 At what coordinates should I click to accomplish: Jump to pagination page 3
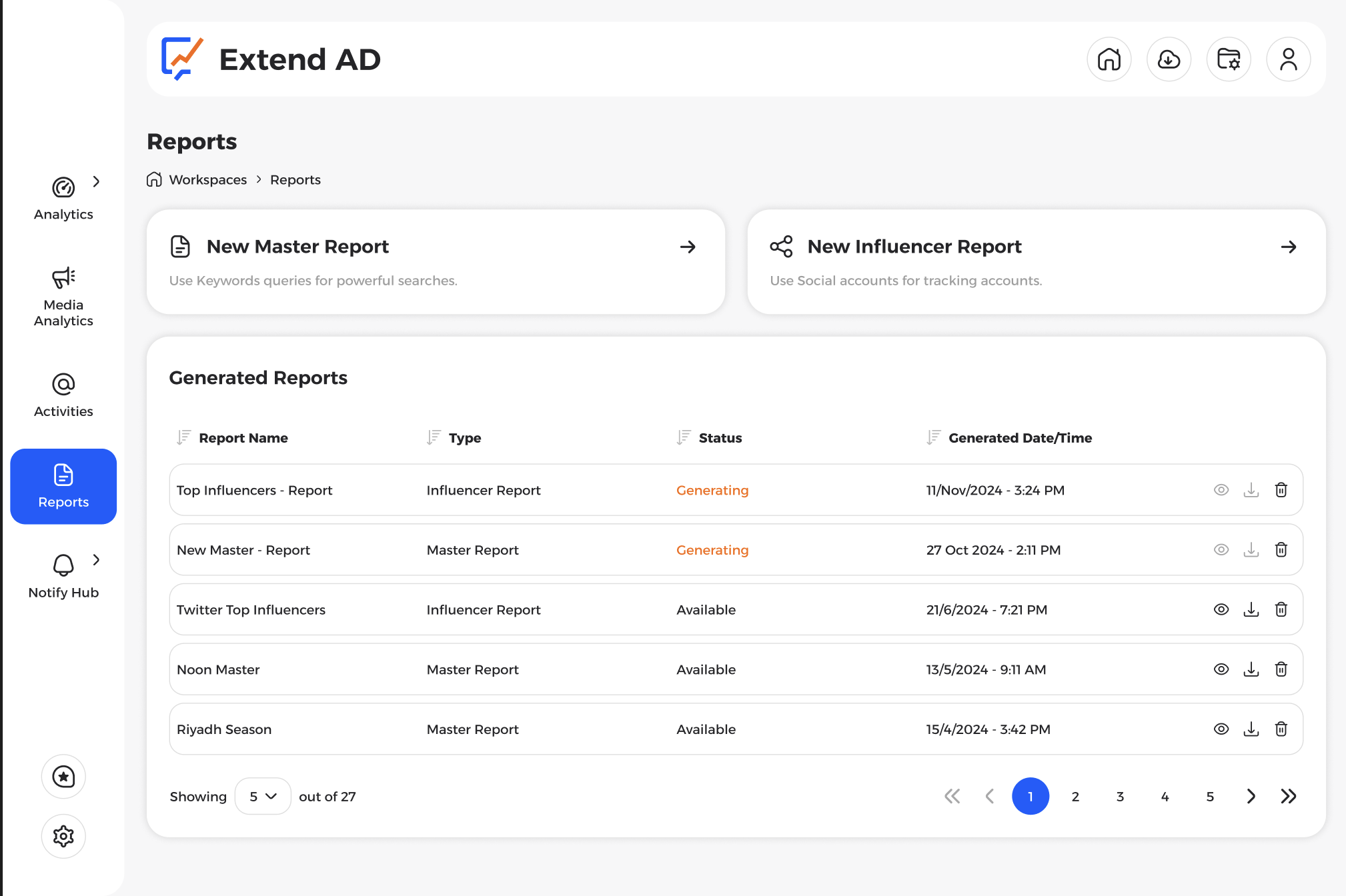coord(1119,796)
